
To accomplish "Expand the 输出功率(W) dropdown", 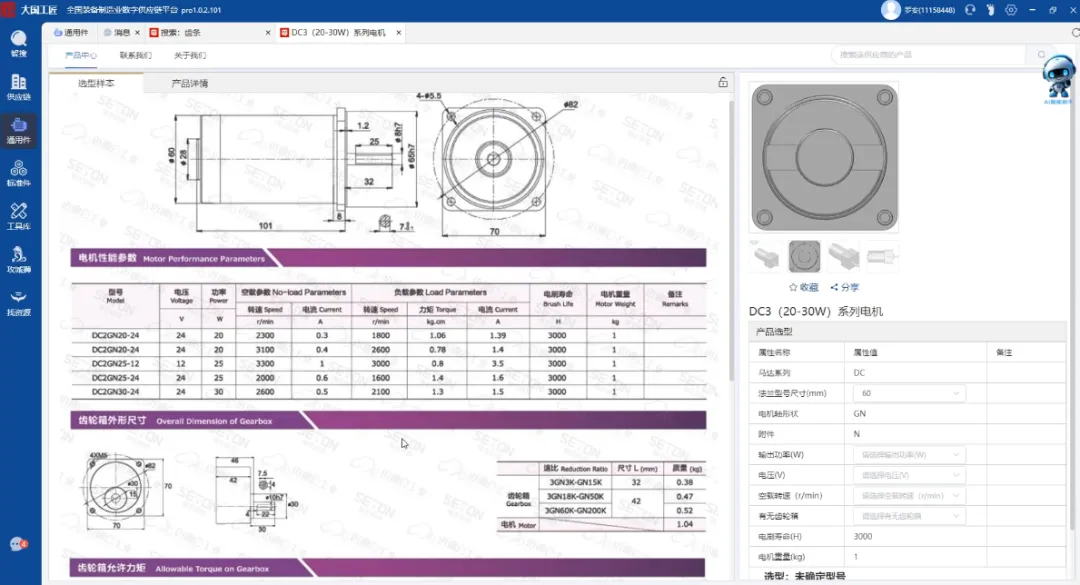I will (908, 455).
